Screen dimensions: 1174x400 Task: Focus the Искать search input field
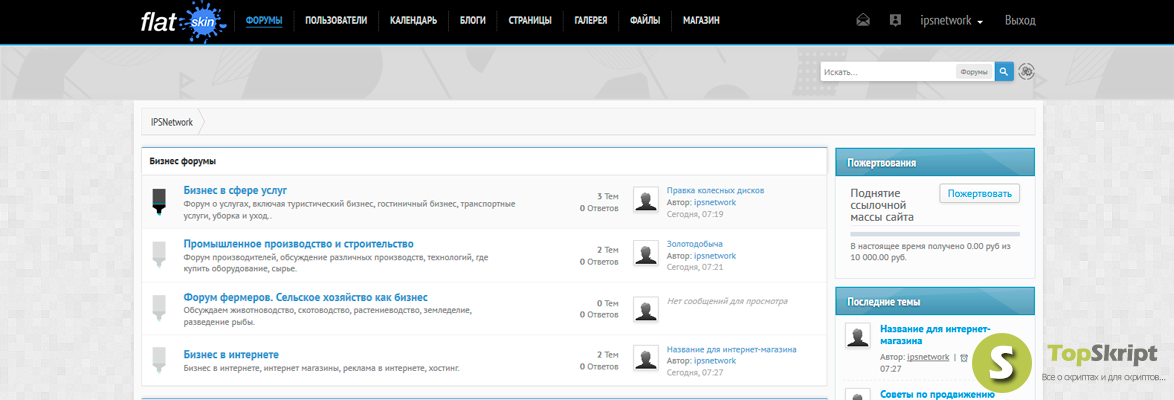pyautogui.click(x=888, y=72)
